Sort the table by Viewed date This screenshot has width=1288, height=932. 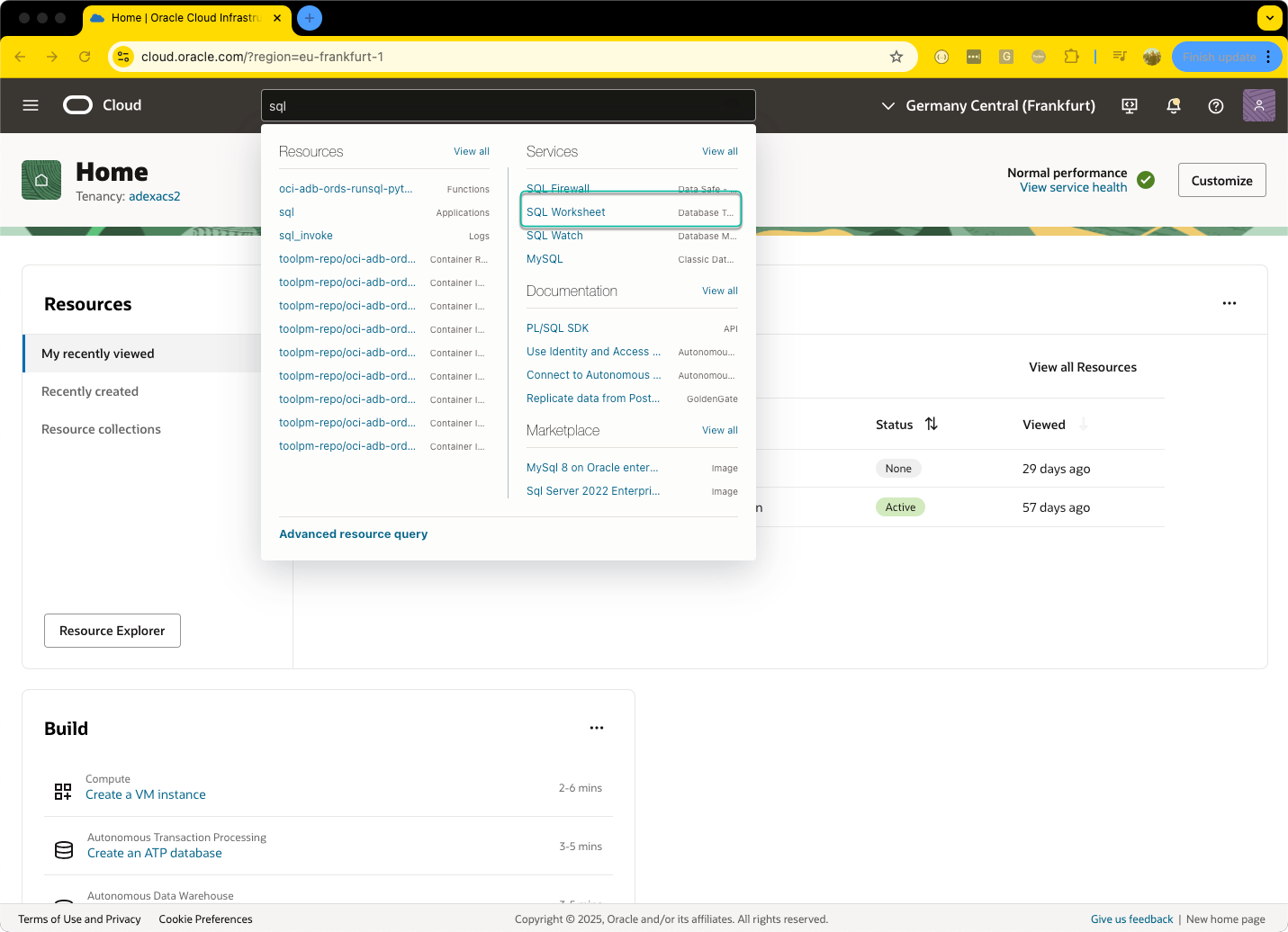(x=1083, y=424)
